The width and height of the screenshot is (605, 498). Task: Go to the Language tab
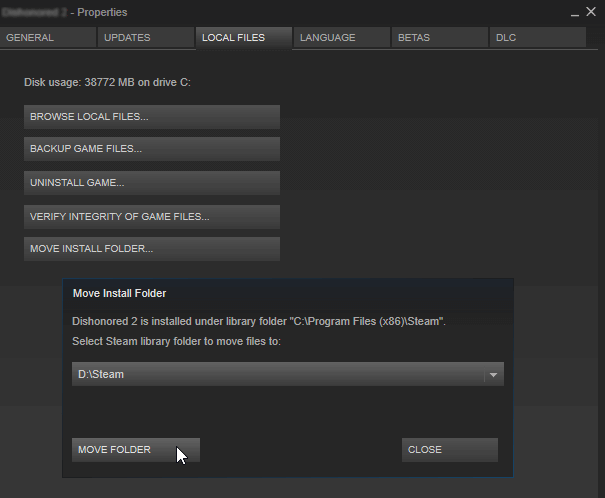342,37
